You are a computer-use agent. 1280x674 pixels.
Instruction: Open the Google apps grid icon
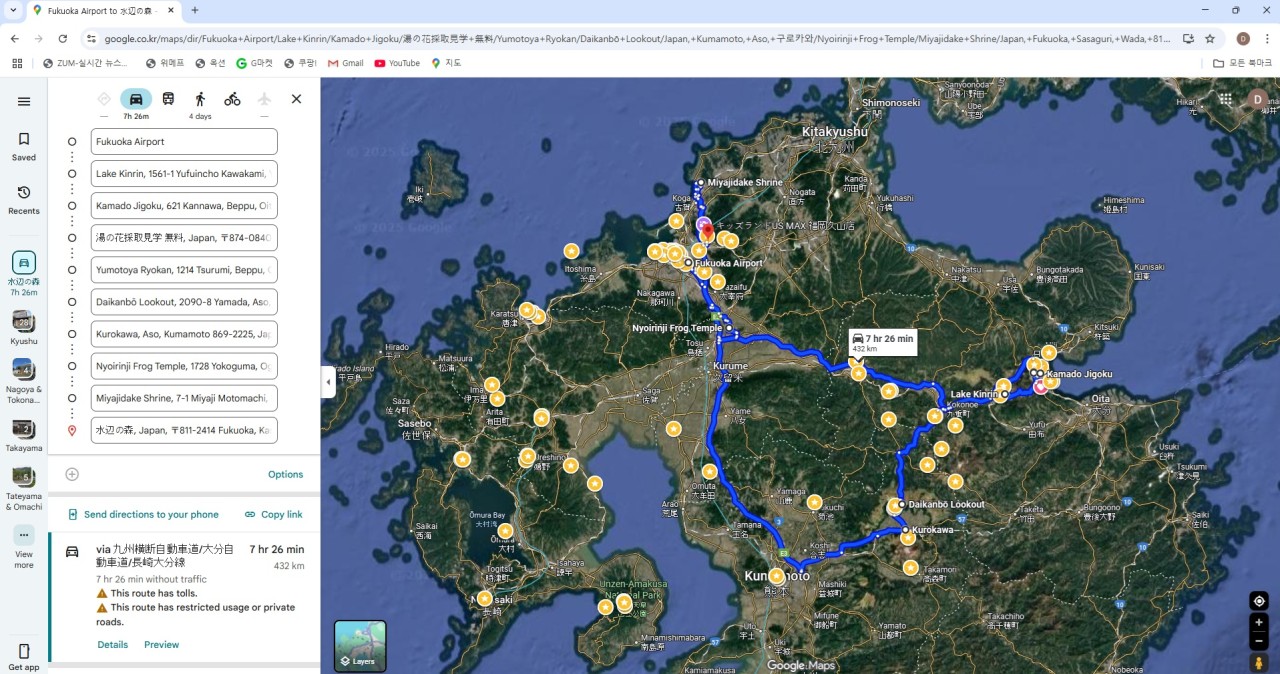click(x=1225, y=99)
